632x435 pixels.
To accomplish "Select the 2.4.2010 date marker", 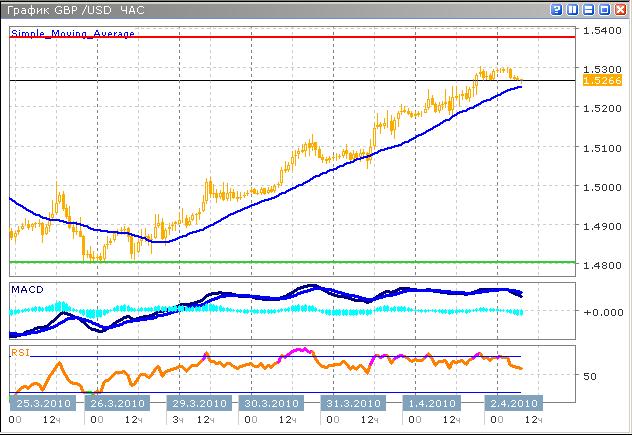I will (511, 403).
